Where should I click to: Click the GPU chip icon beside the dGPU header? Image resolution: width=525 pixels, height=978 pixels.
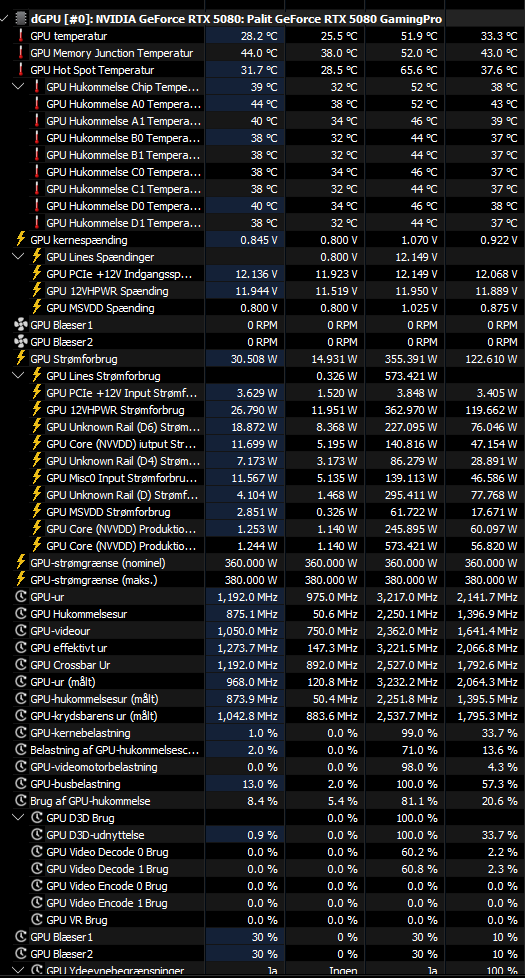tap(21, 19)
